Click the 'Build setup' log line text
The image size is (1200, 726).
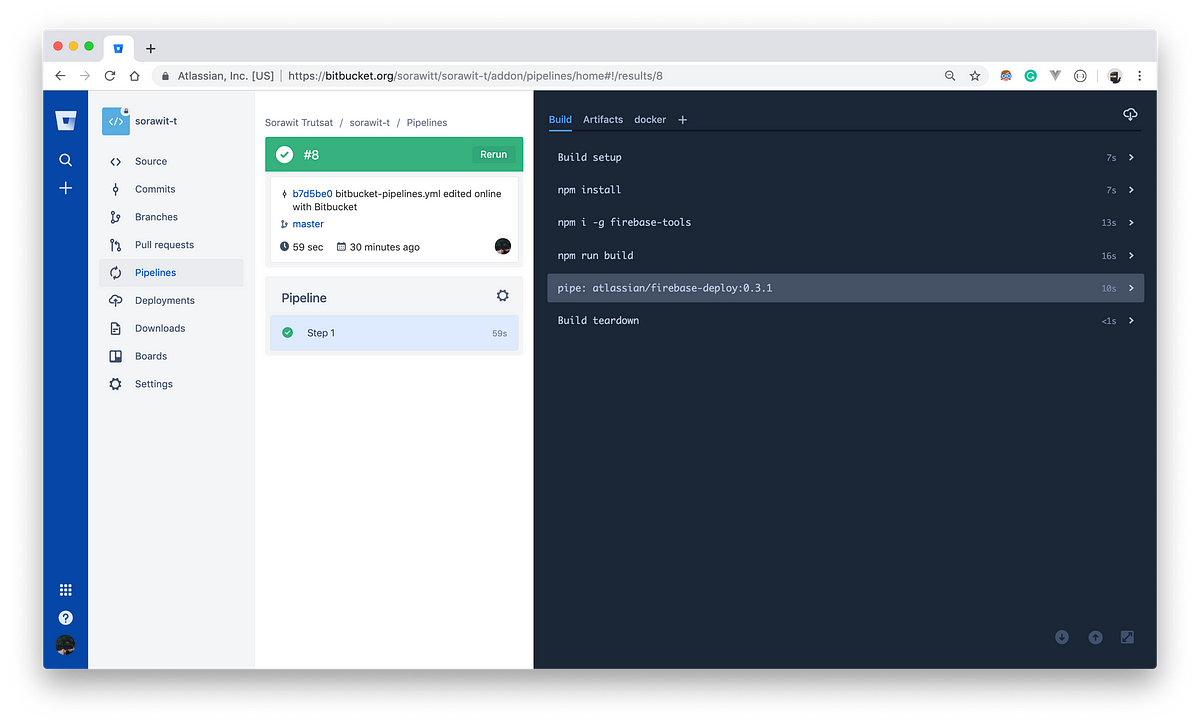click(590, 158)
